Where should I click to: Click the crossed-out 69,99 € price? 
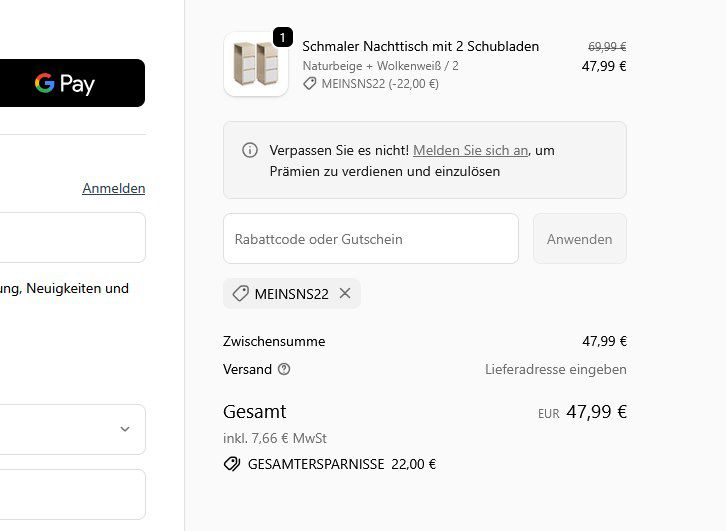[606, 46]
